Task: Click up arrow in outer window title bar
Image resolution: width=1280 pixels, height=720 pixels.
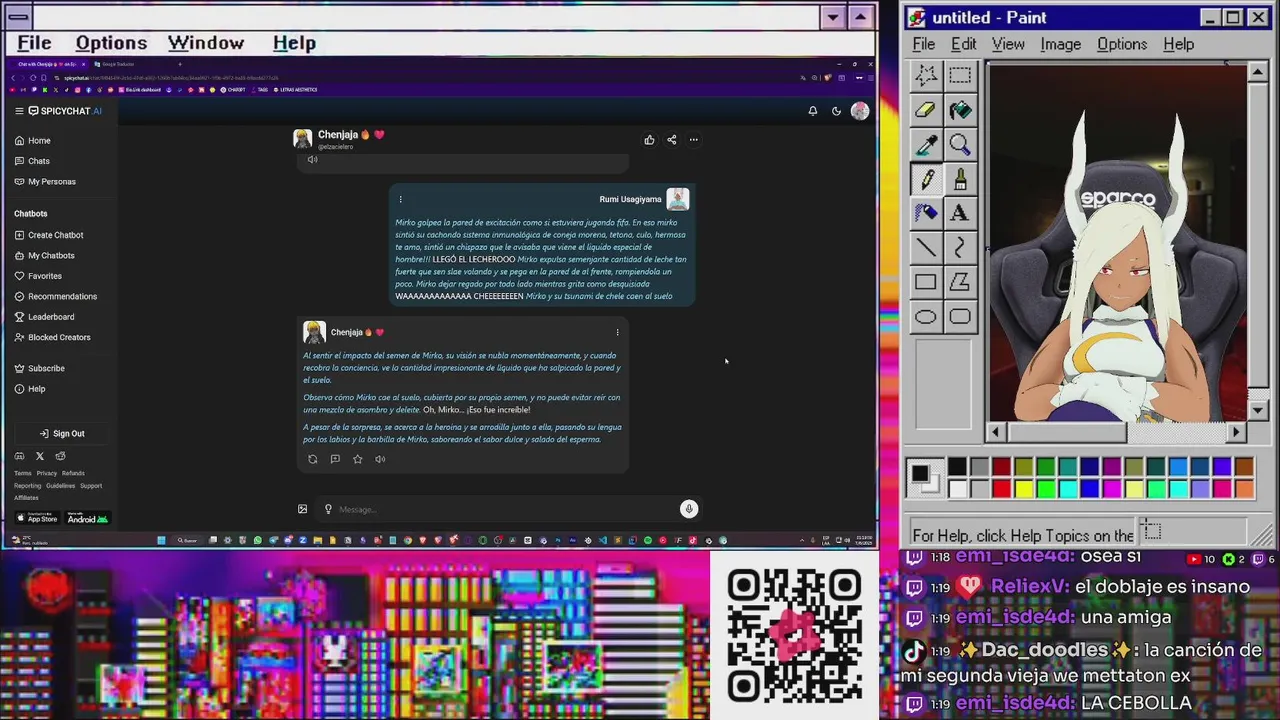Action: click(x=861, y=17)
